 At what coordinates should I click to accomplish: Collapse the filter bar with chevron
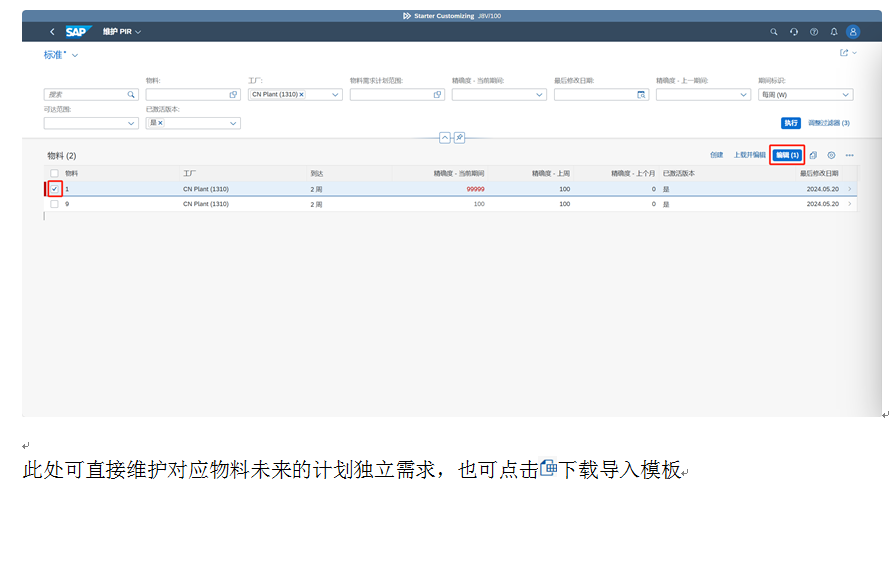click(x=445, y=138)
